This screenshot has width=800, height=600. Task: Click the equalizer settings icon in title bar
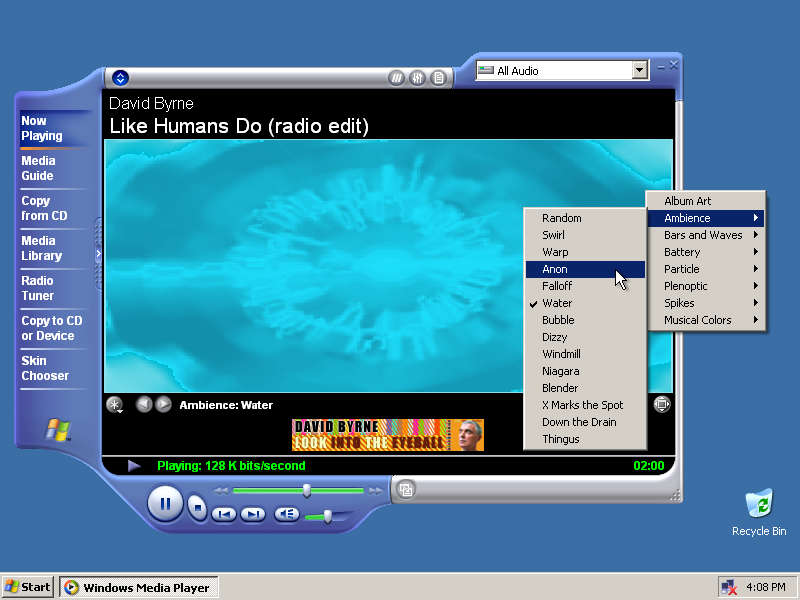pos(418,78)
